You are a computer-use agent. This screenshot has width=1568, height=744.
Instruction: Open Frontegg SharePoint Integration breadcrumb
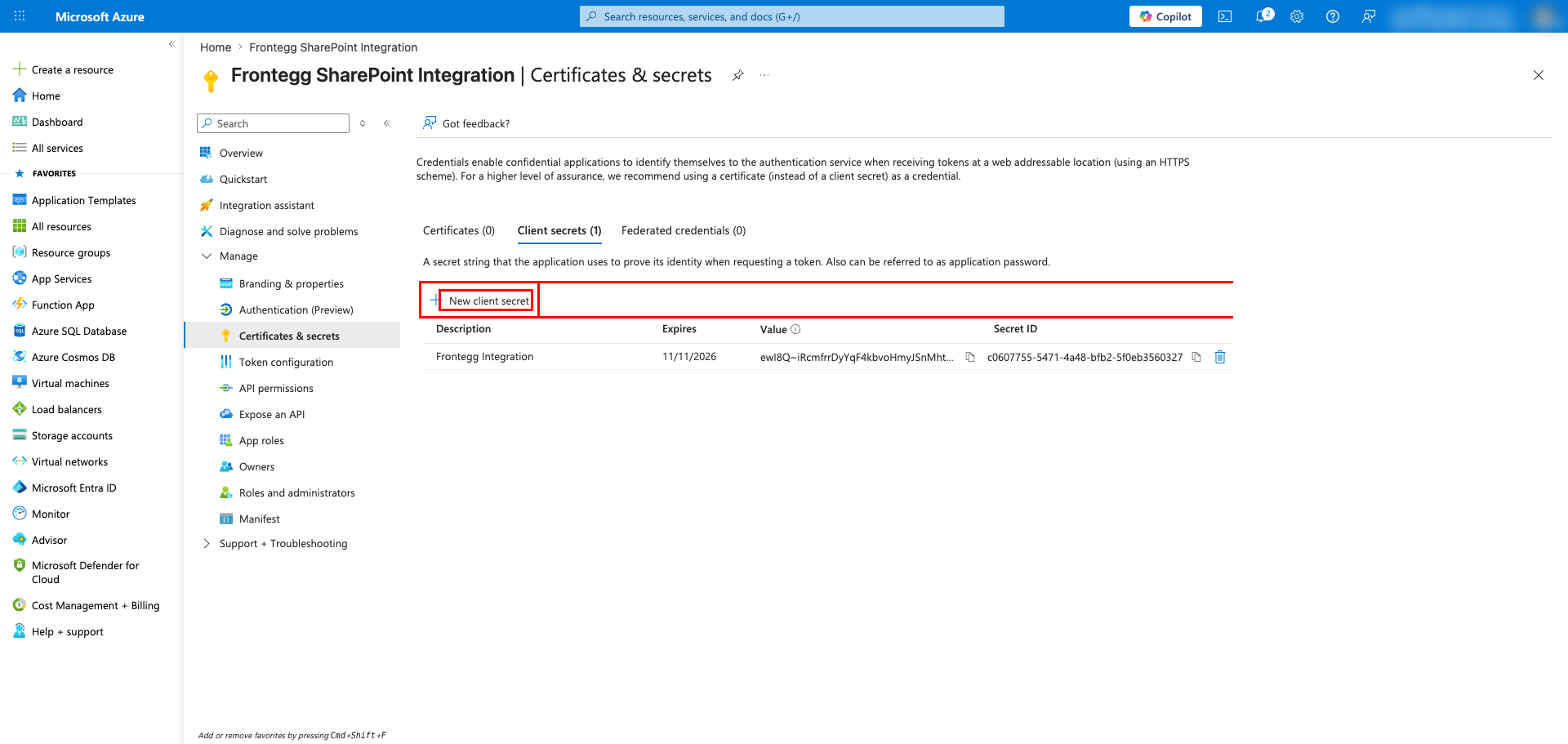coord(333,47)
